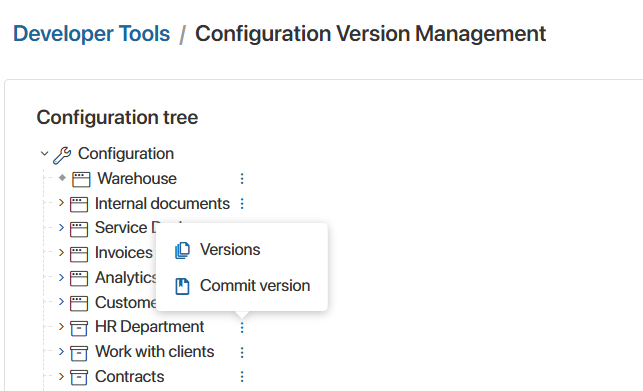
Task: Expand the Contracts node
Action: point(61,376)
